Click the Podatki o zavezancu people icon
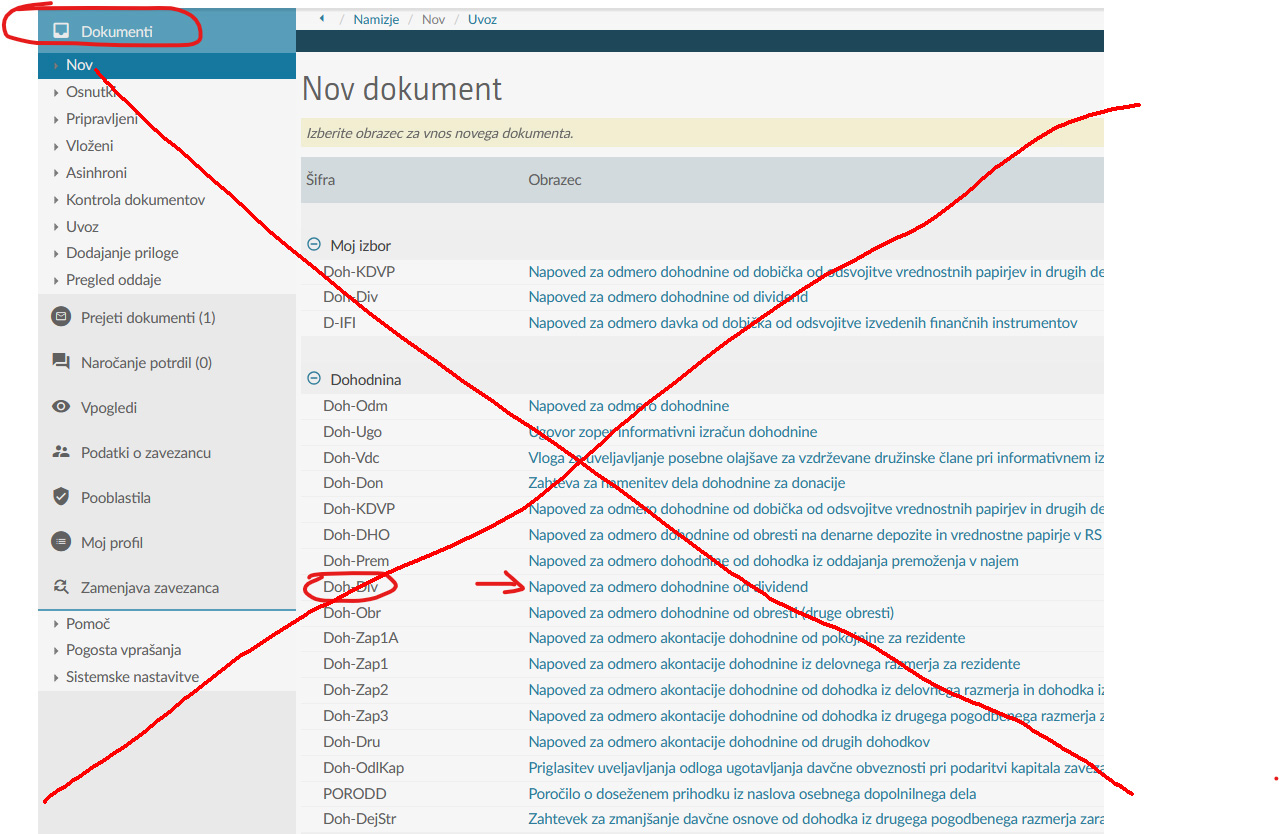The height and width of the screenshot is (834, 1279). pyautogui.click(x=61, y=452)
